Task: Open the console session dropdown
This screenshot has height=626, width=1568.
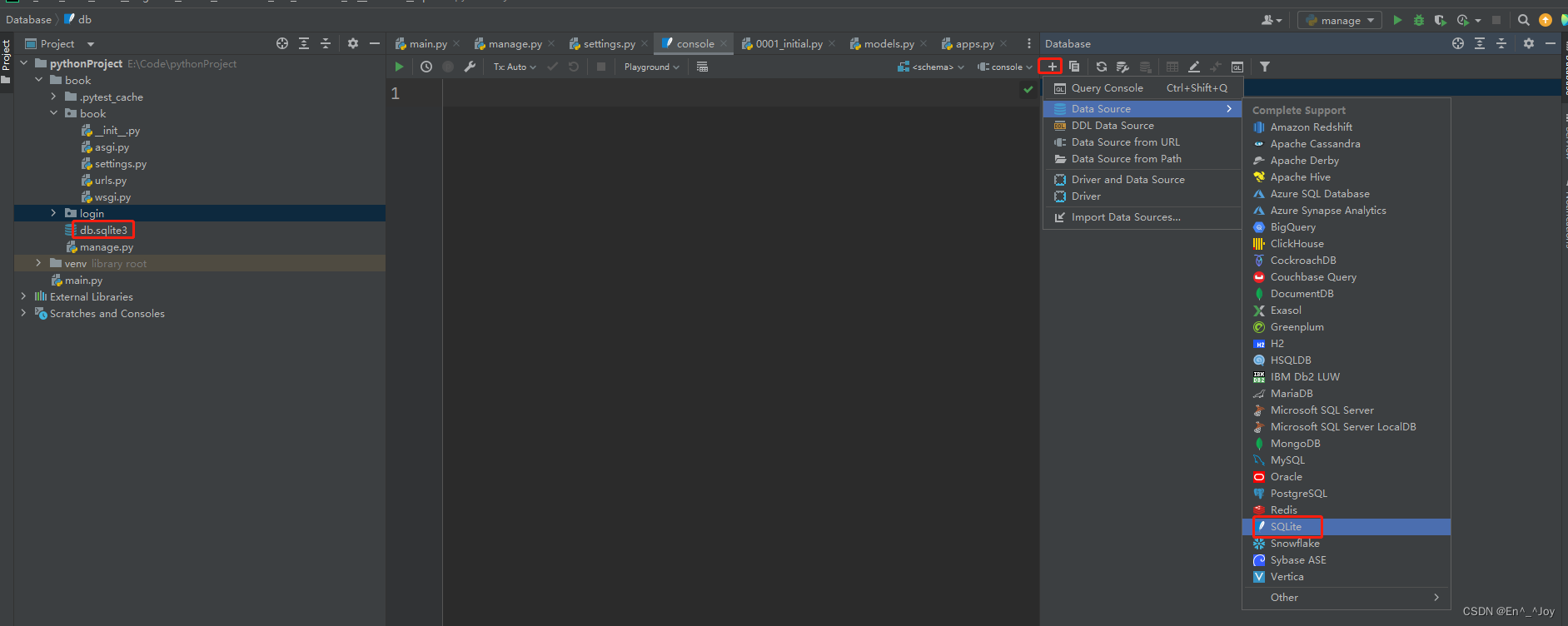Action: (1005, 67)
